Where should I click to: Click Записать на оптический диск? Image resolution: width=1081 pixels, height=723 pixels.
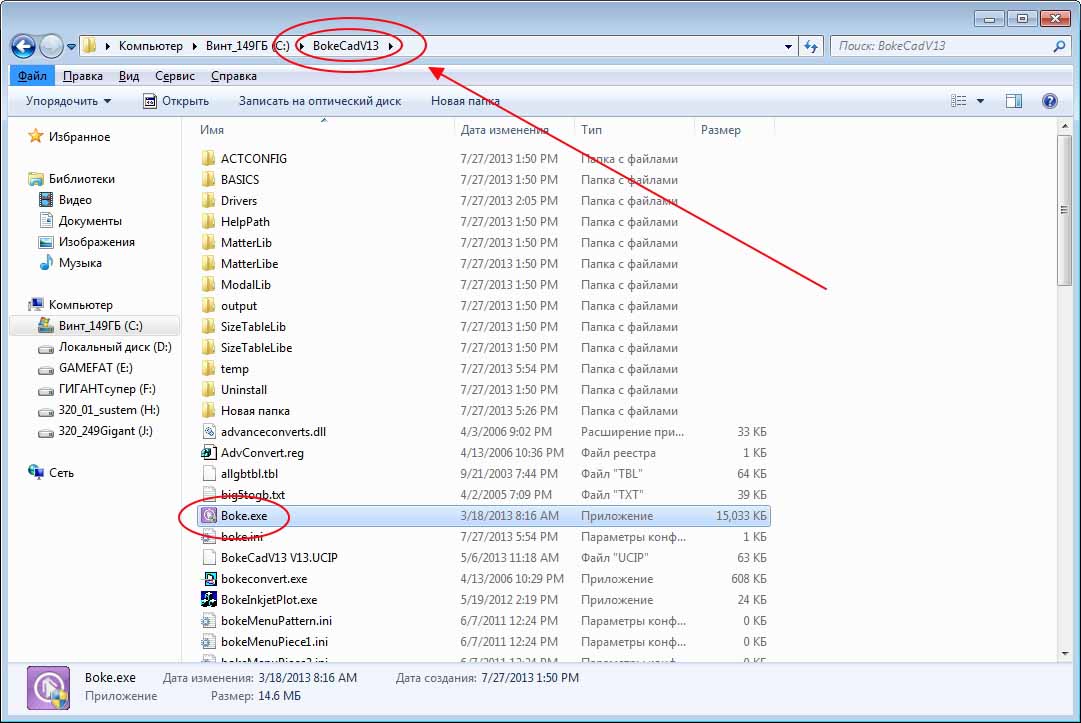point(320,101)
